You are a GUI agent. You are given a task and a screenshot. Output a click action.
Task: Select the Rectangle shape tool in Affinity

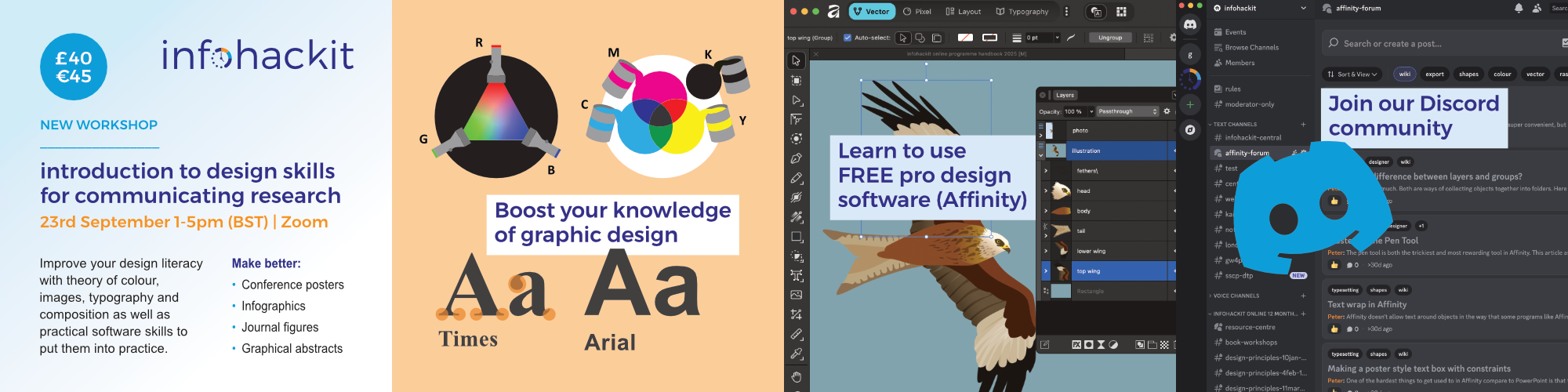796,237
